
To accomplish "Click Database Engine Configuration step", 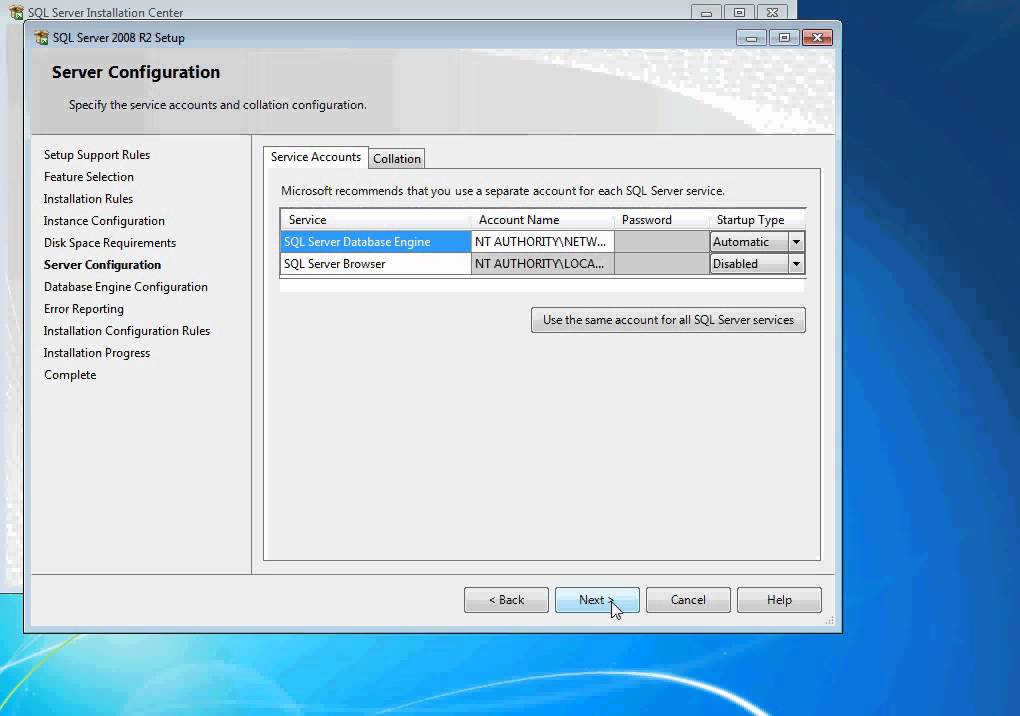I will click(x=126, y=287).
